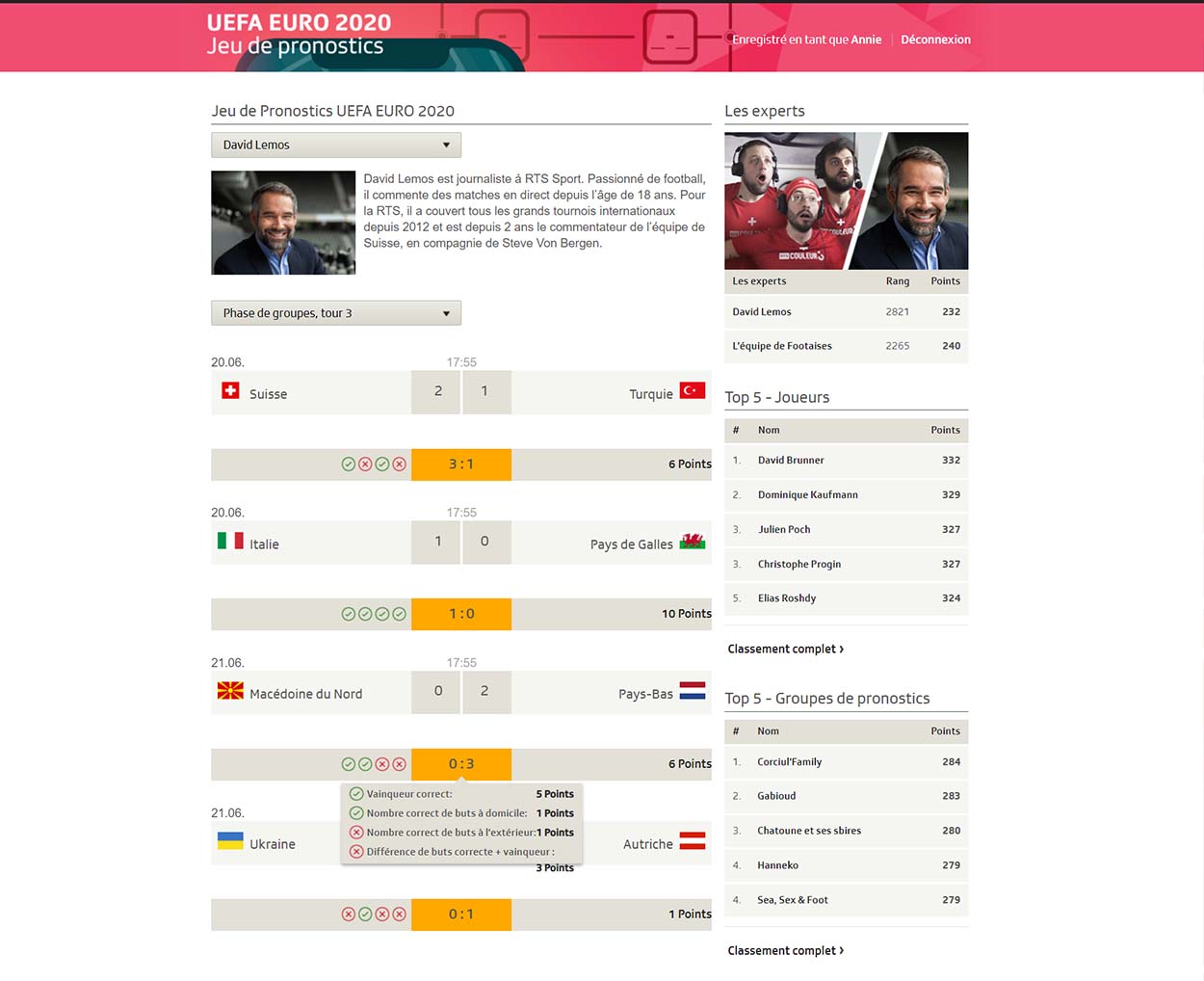
Task: Click the orange 0 : 1 prediction score
Action: coord(461,915)
